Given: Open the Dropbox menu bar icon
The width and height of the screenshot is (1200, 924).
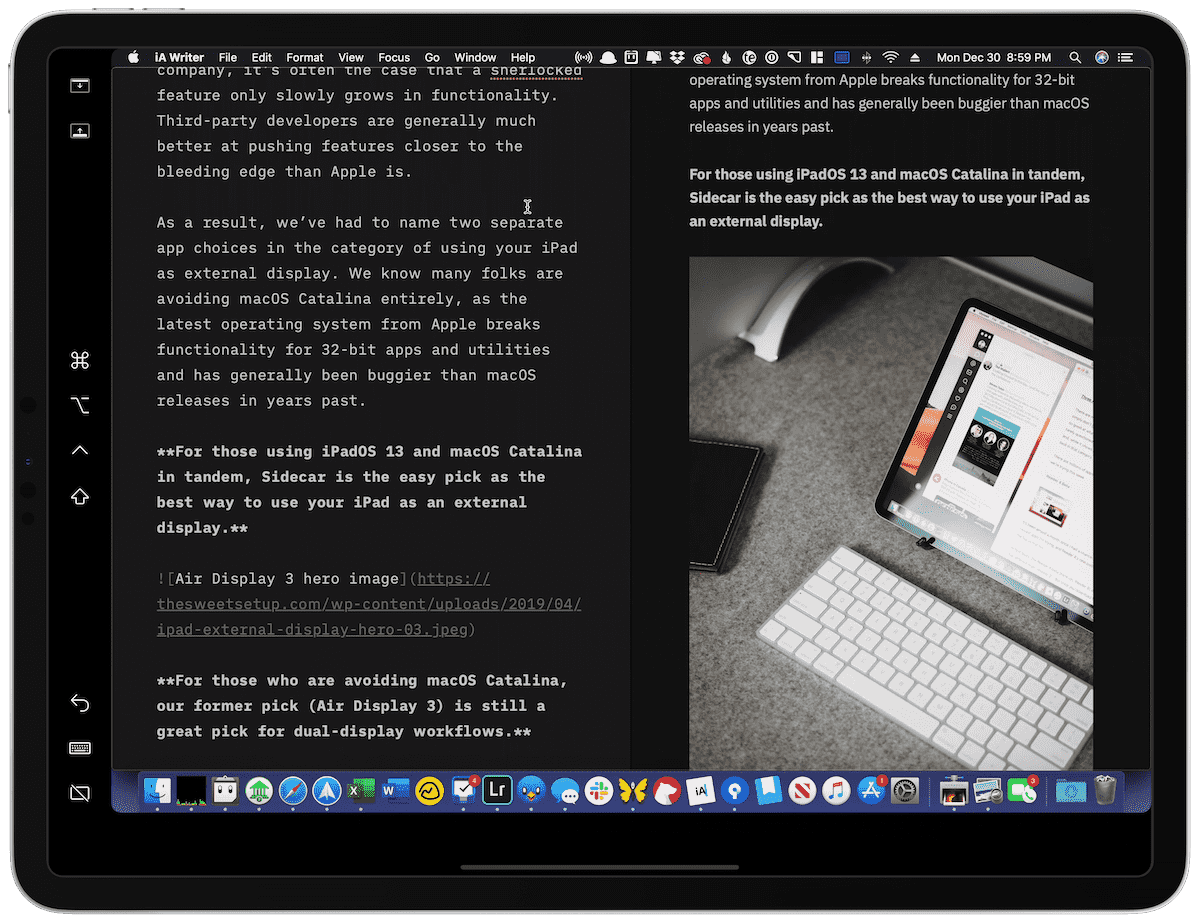Looking at the screenshot, I should pos(678,58).
